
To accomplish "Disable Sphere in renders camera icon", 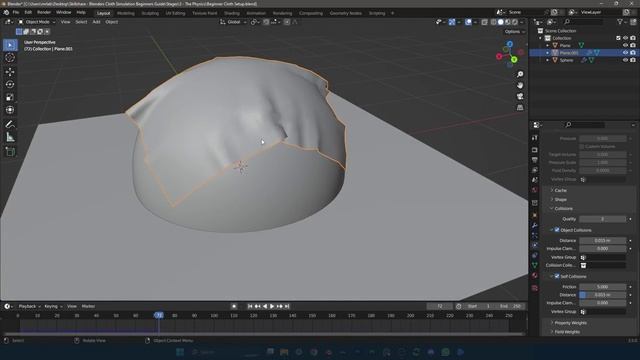I will coord(633,60).
